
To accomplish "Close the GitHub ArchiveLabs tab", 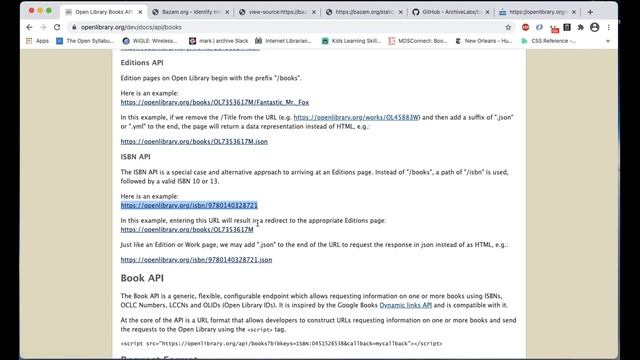I will [487, 12].
